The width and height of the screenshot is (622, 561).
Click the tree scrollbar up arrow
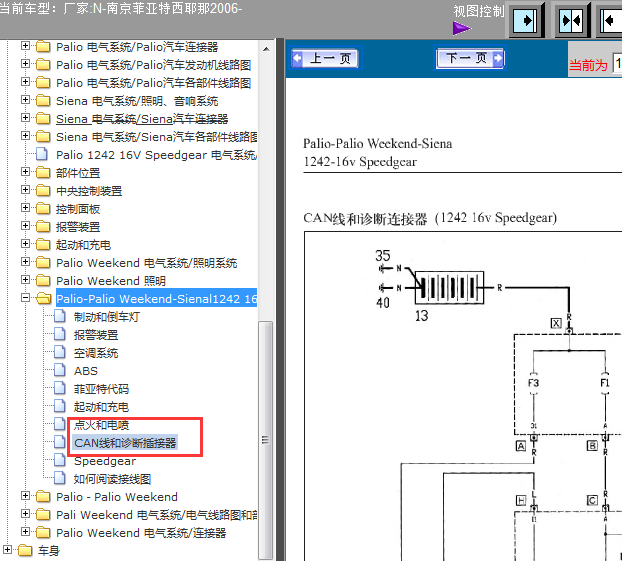click(x=266, y=49)
